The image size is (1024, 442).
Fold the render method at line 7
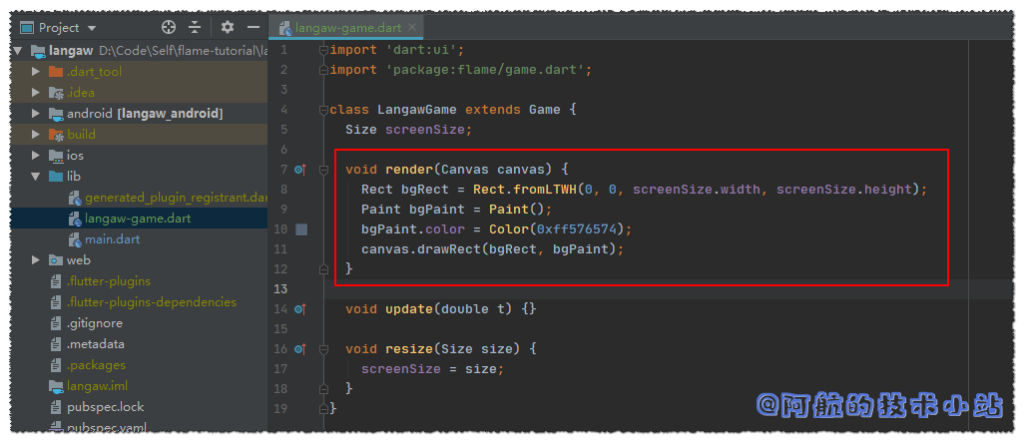323,169
